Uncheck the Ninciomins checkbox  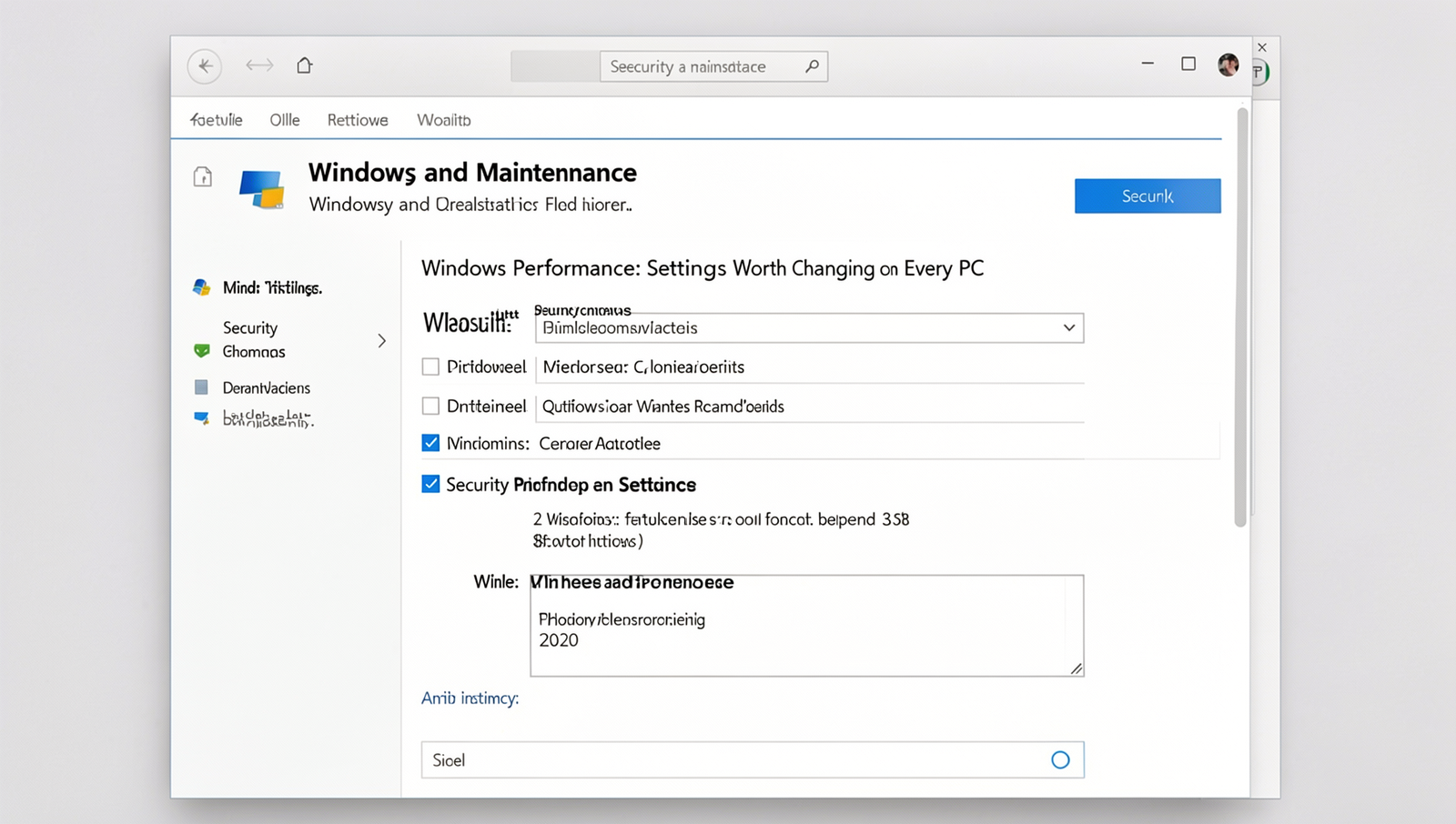430,443
